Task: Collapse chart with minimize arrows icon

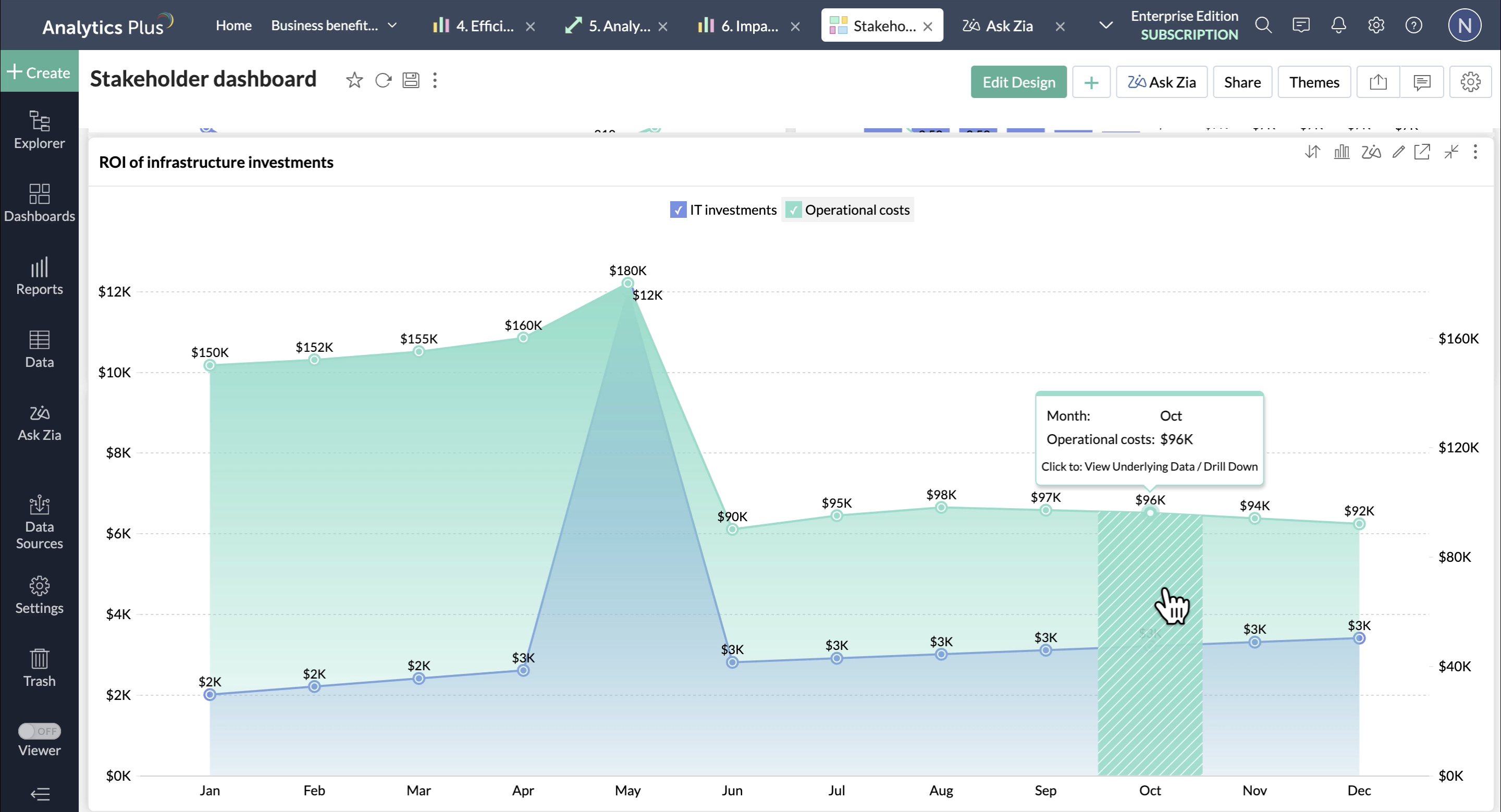Action: pyautogui.click(x=1451, y=152)
